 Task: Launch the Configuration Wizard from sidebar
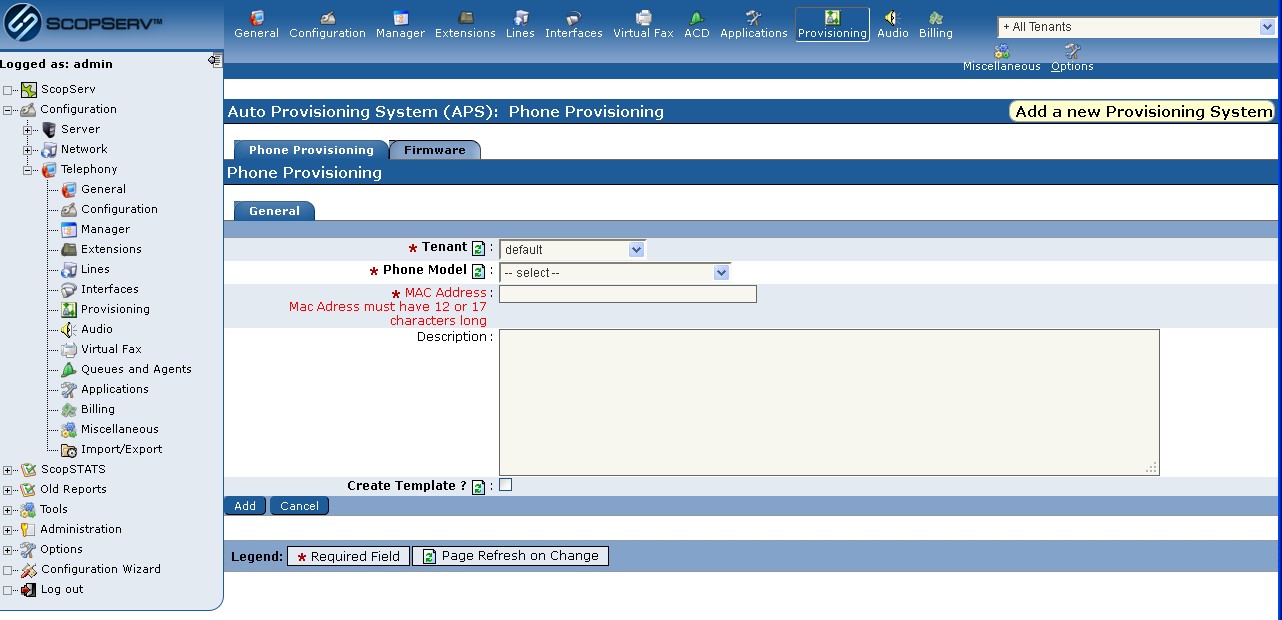coord(100,569)
